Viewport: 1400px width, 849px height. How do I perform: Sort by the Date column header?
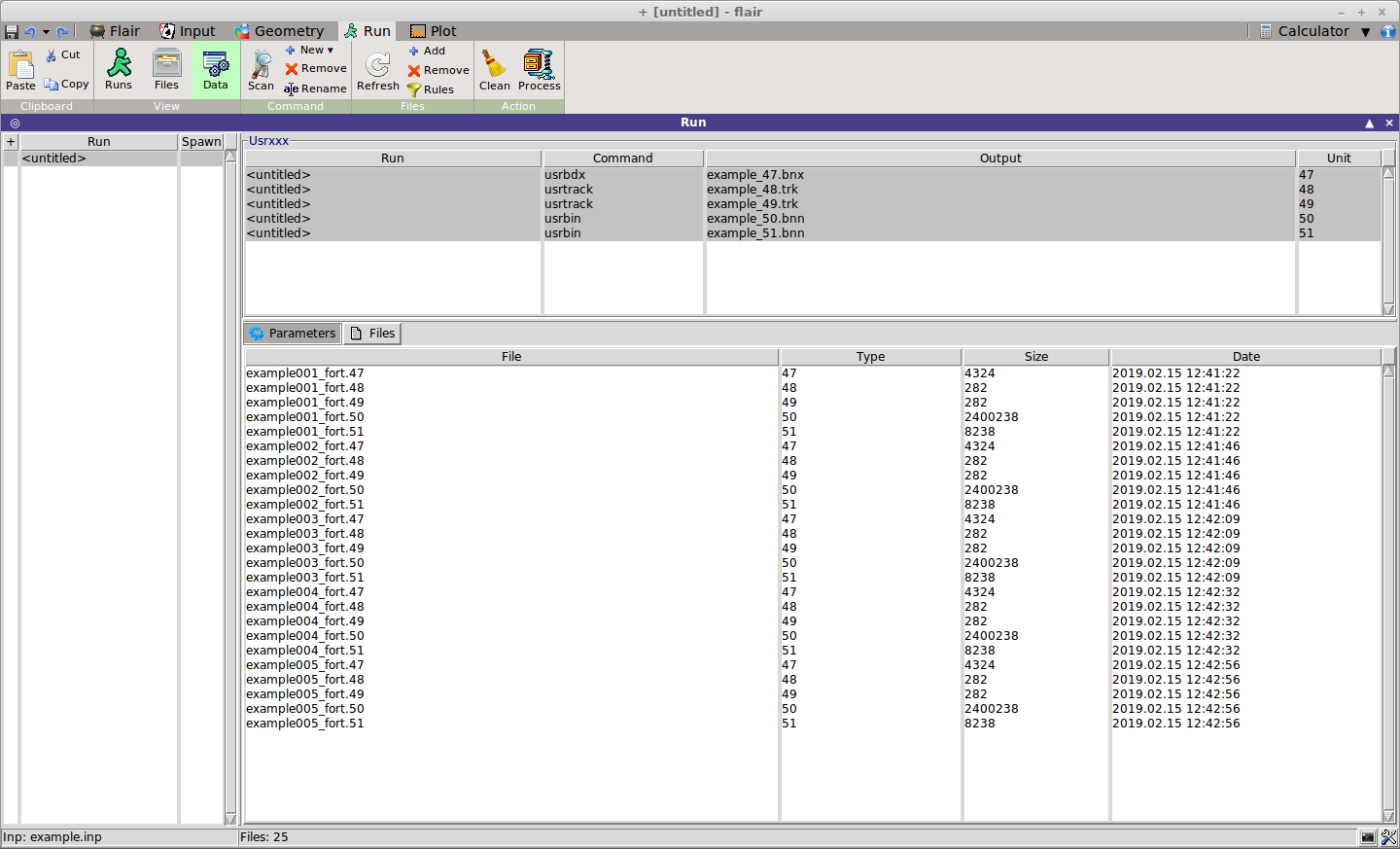pyautogui.click(x=1246, y=357)
